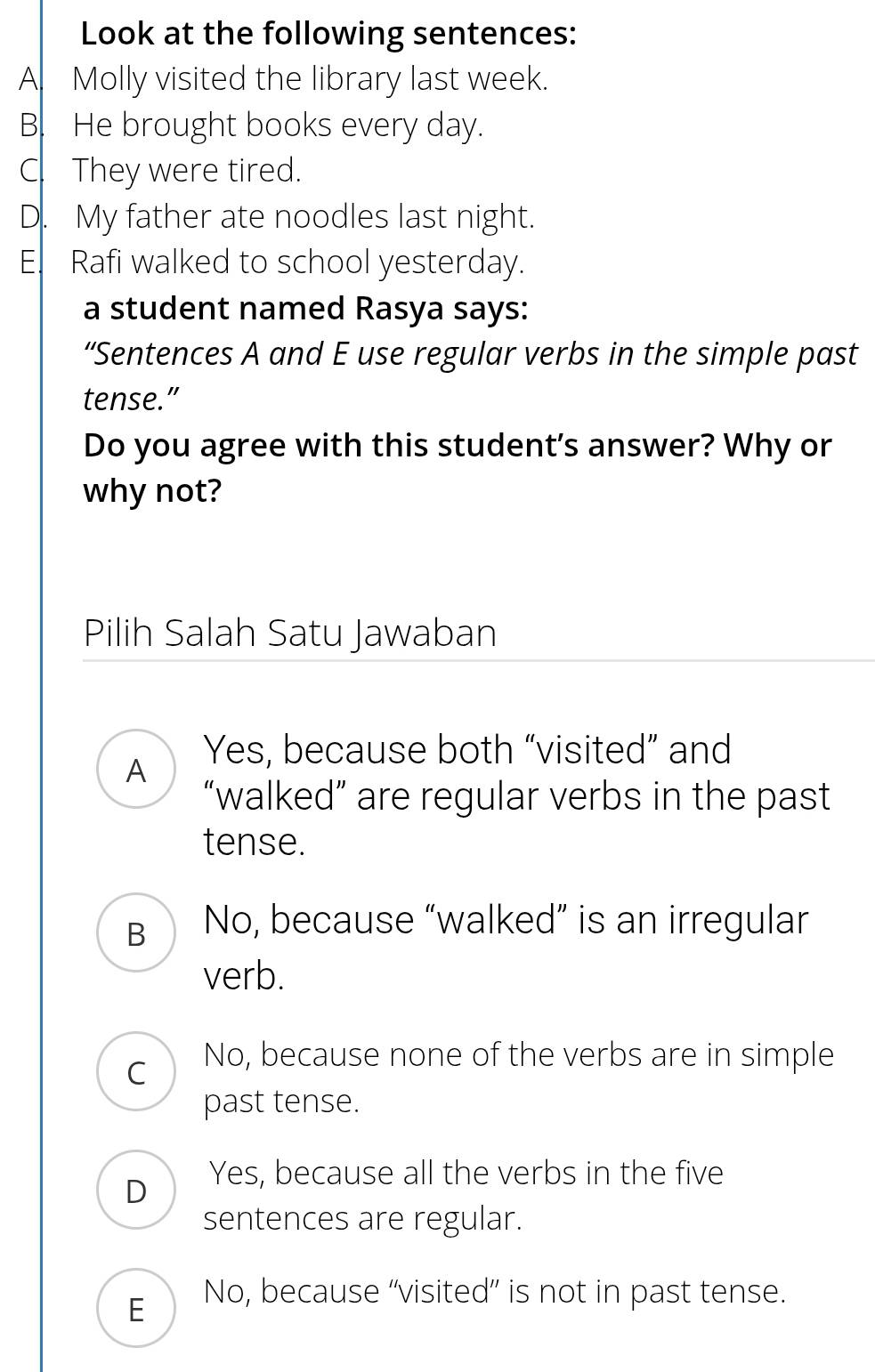Screen dimensions: 875x1372
Task: Click sentence 'Rafi walked to school yesterday'
Action: point(297,262)
